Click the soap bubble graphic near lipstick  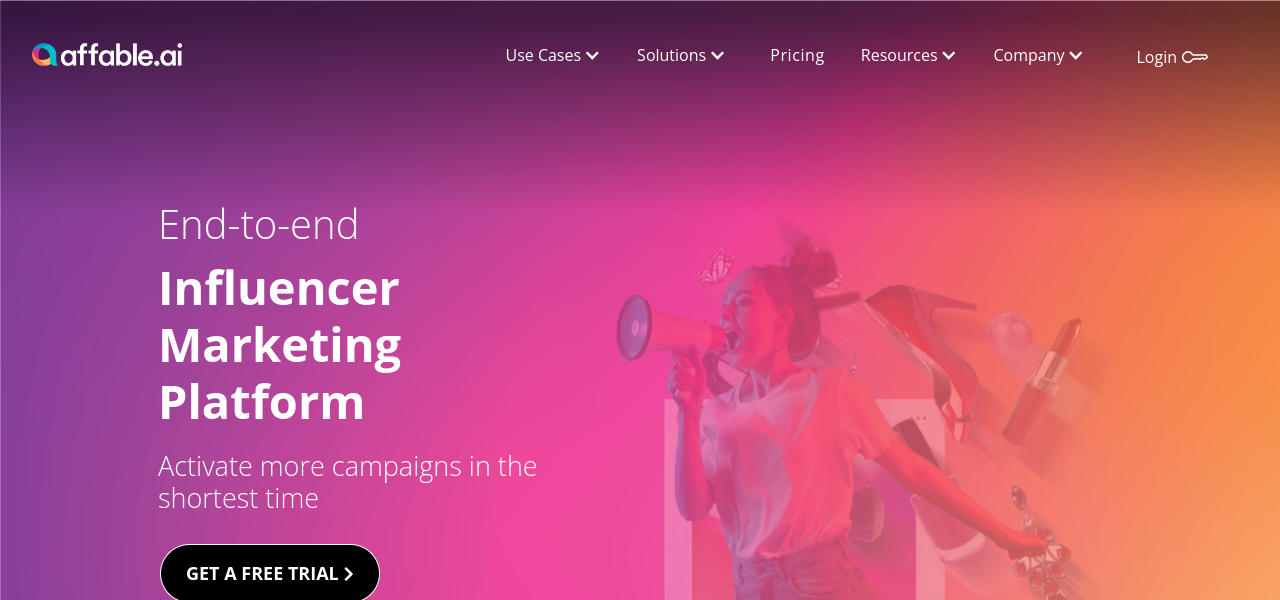pos(1009,335)
